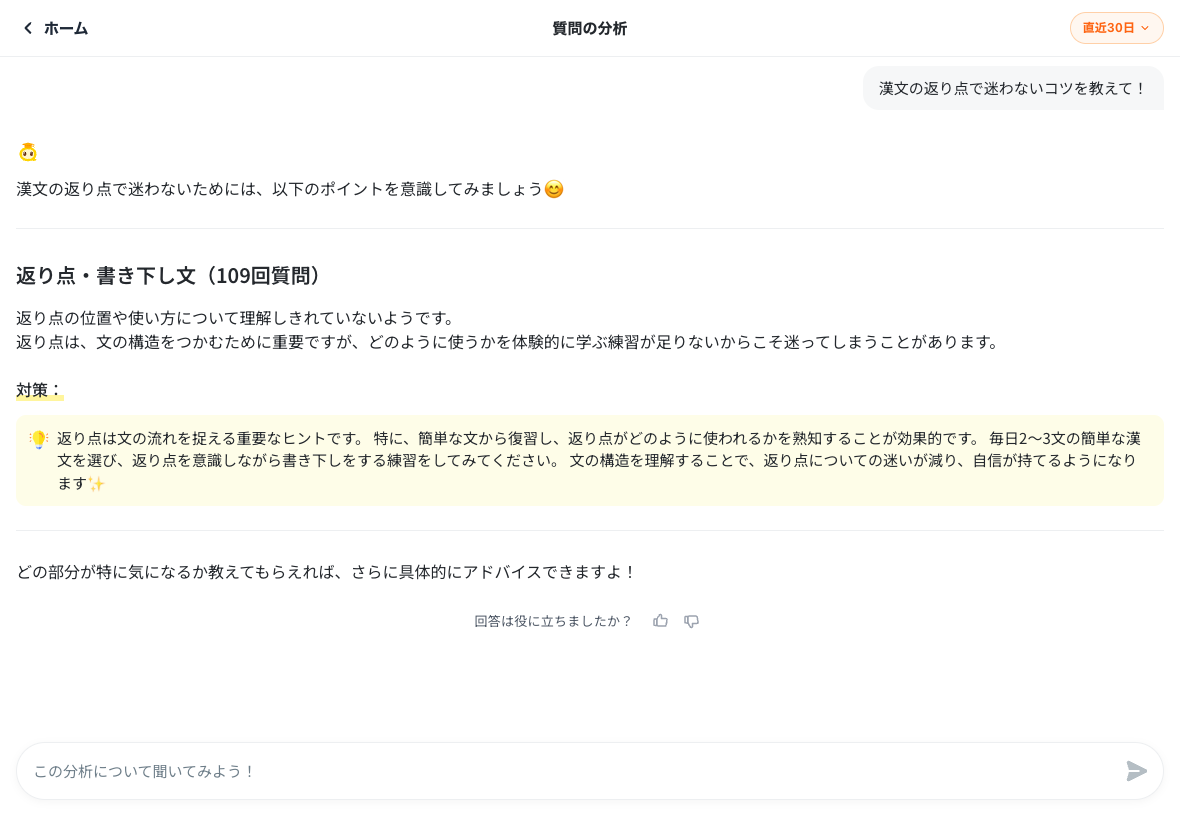Click the lightbulb icon in tip box

click(38, 439)
